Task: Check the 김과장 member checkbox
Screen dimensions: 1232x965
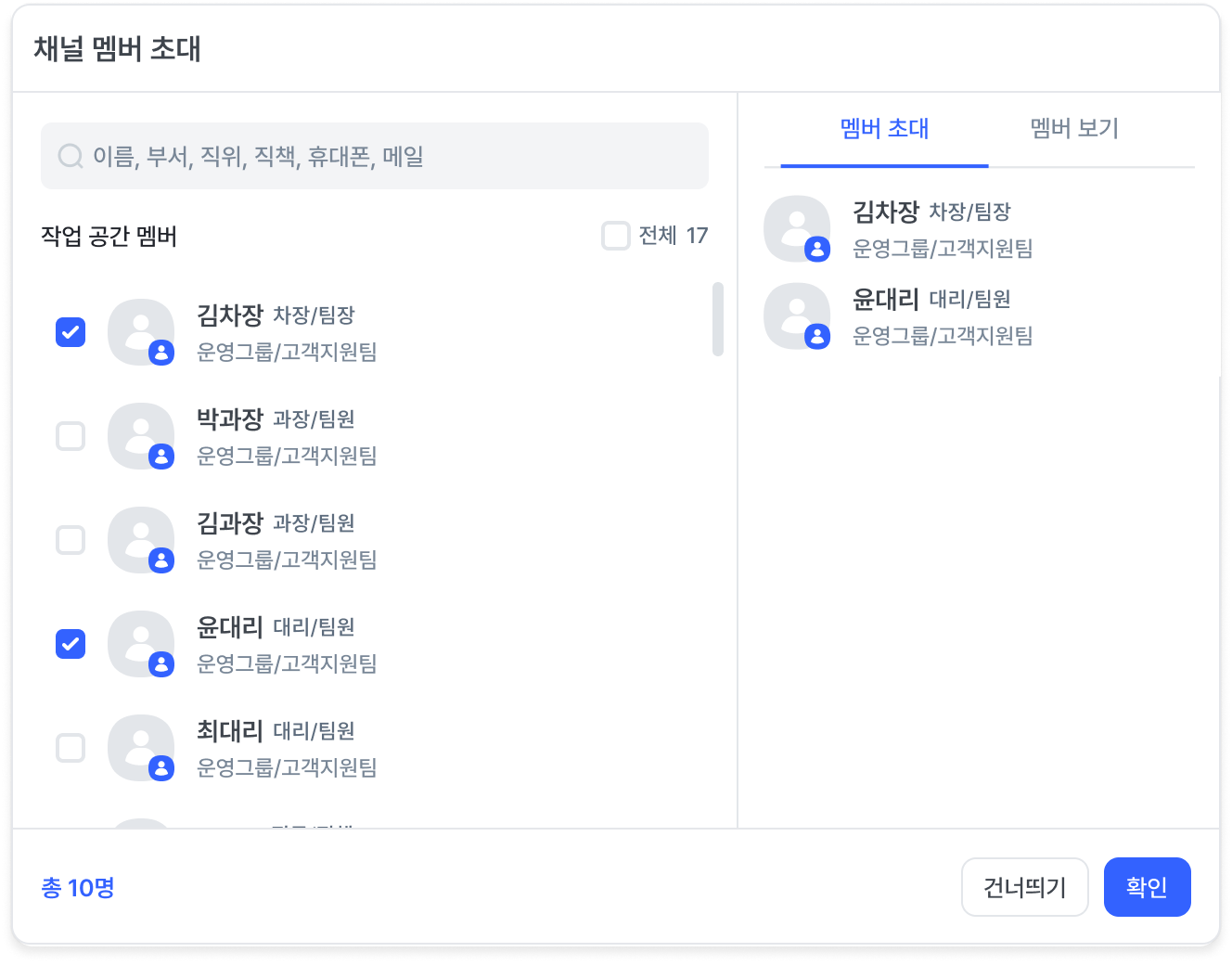Action: coord(71,540)
